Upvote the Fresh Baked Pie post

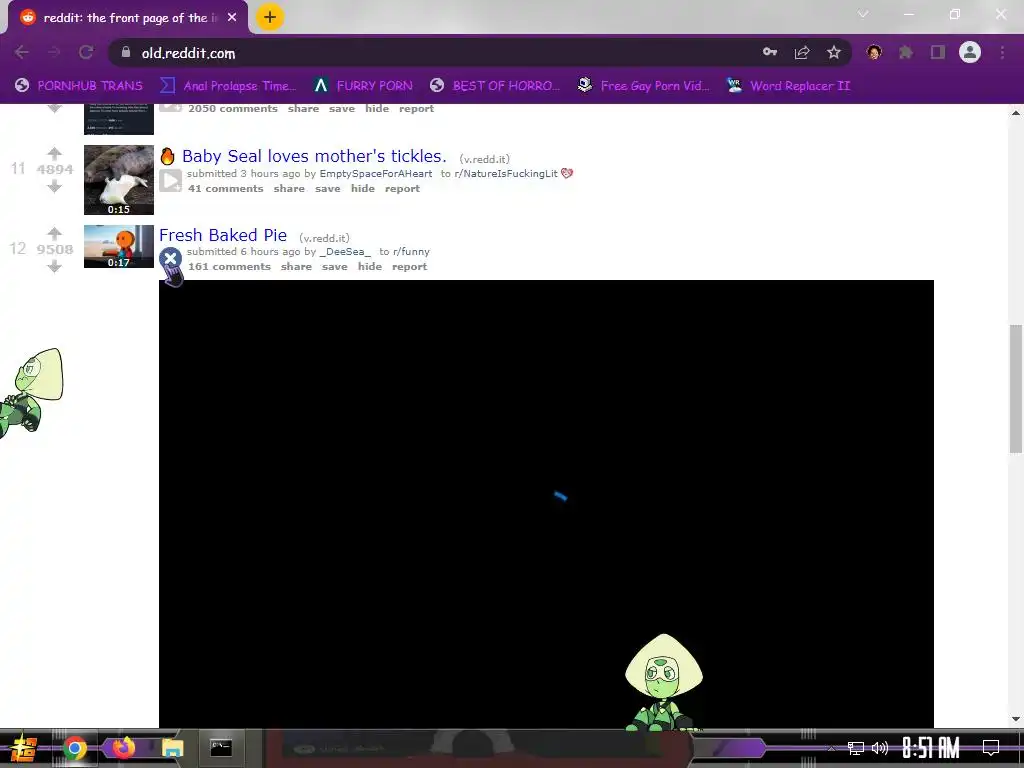click(x=55, y=233)
